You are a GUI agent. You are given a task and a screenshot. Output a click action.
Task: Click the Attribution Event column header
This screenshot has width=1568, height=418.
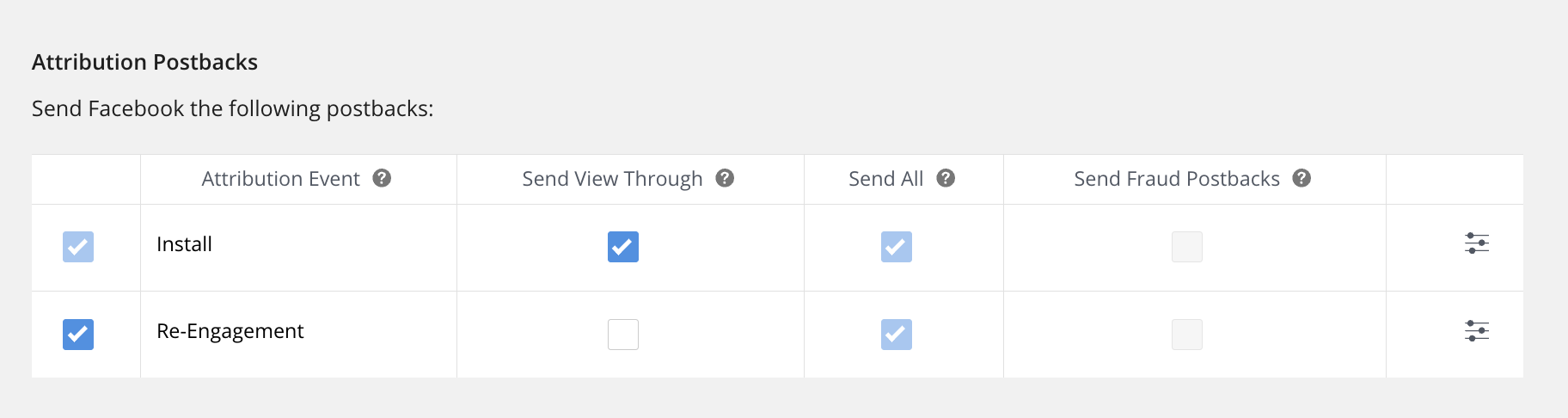280,179
